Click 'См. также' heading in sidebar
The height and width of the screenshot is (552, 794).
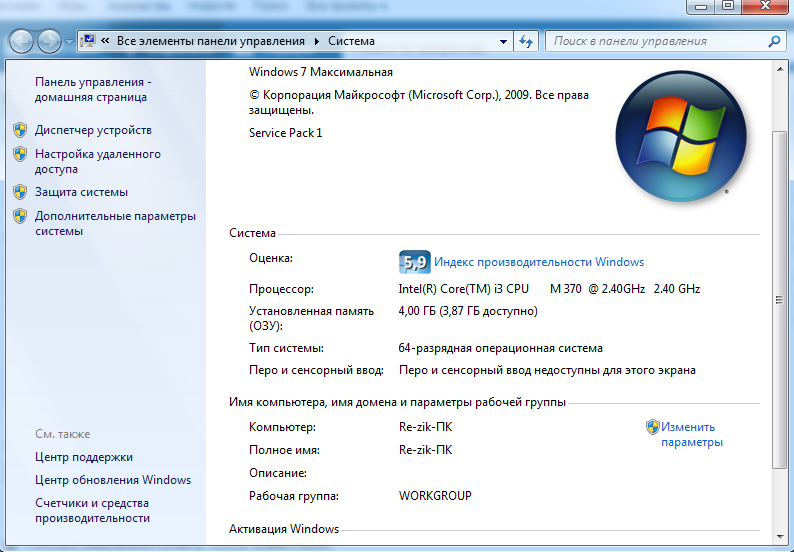[x=62, y=434]
